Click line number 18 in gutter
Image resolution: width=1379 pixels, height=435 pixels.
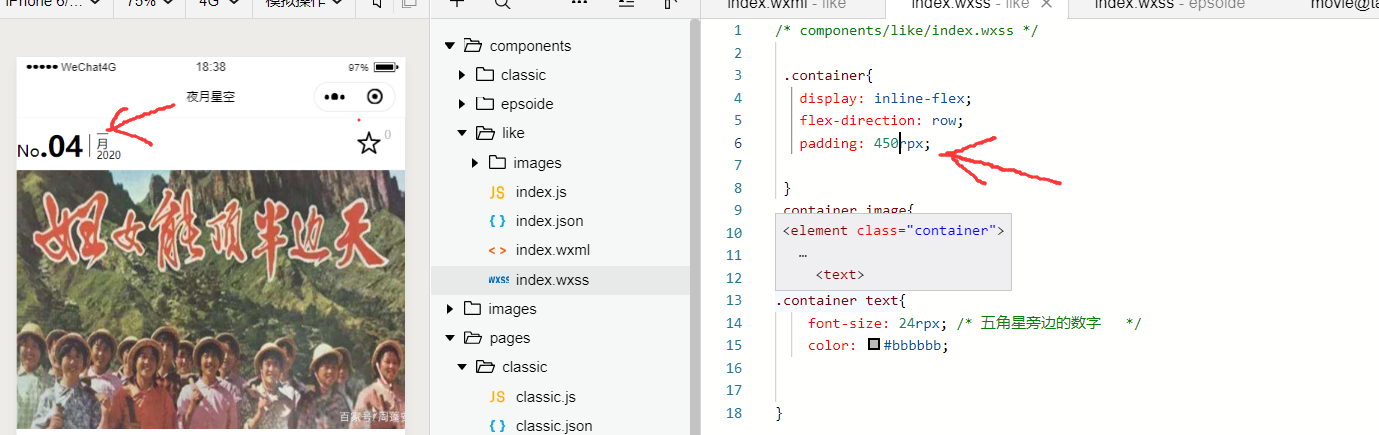tap(734, 413)
